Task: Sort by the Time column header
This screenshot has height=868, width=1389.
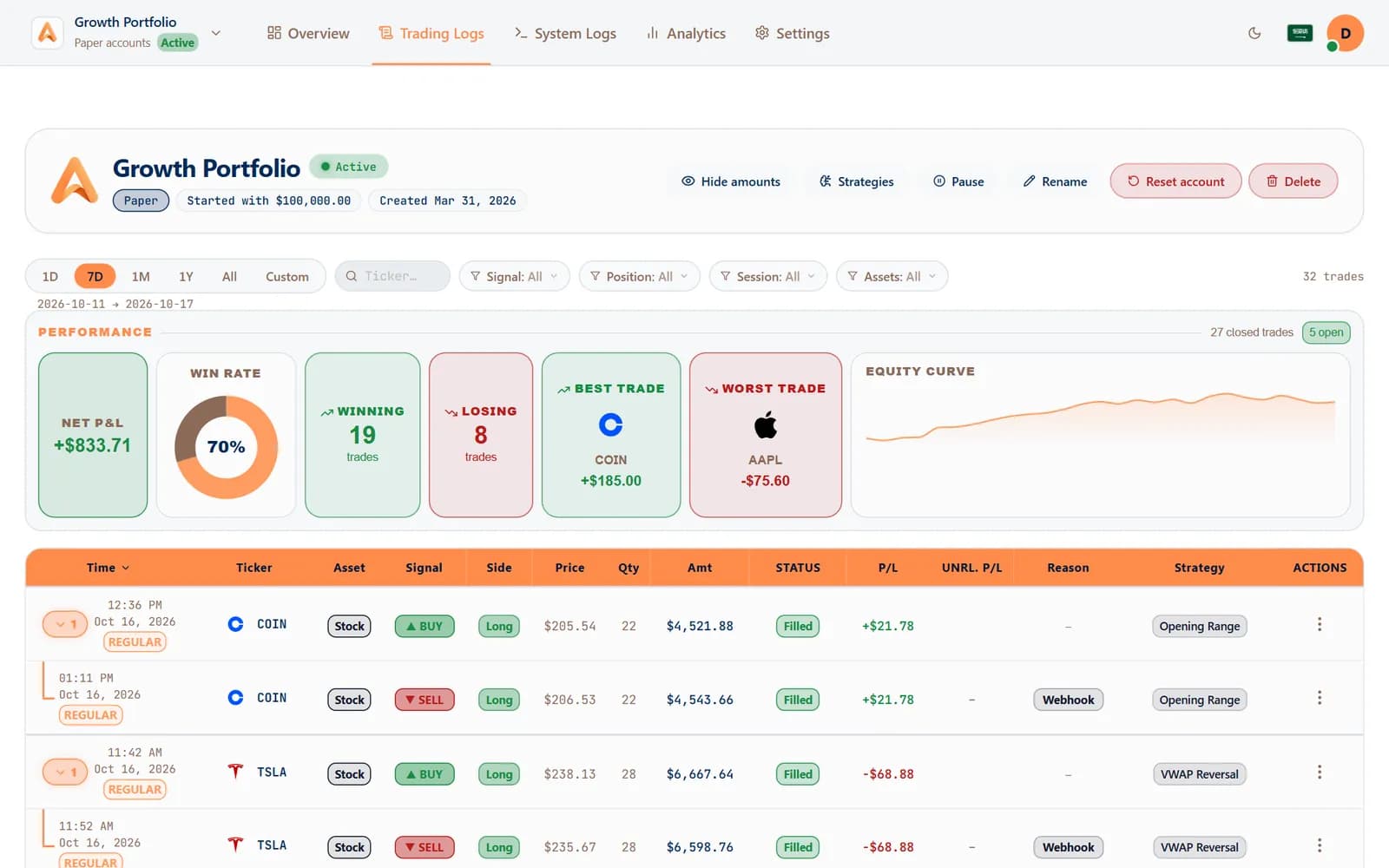Action: coord(108,568)
